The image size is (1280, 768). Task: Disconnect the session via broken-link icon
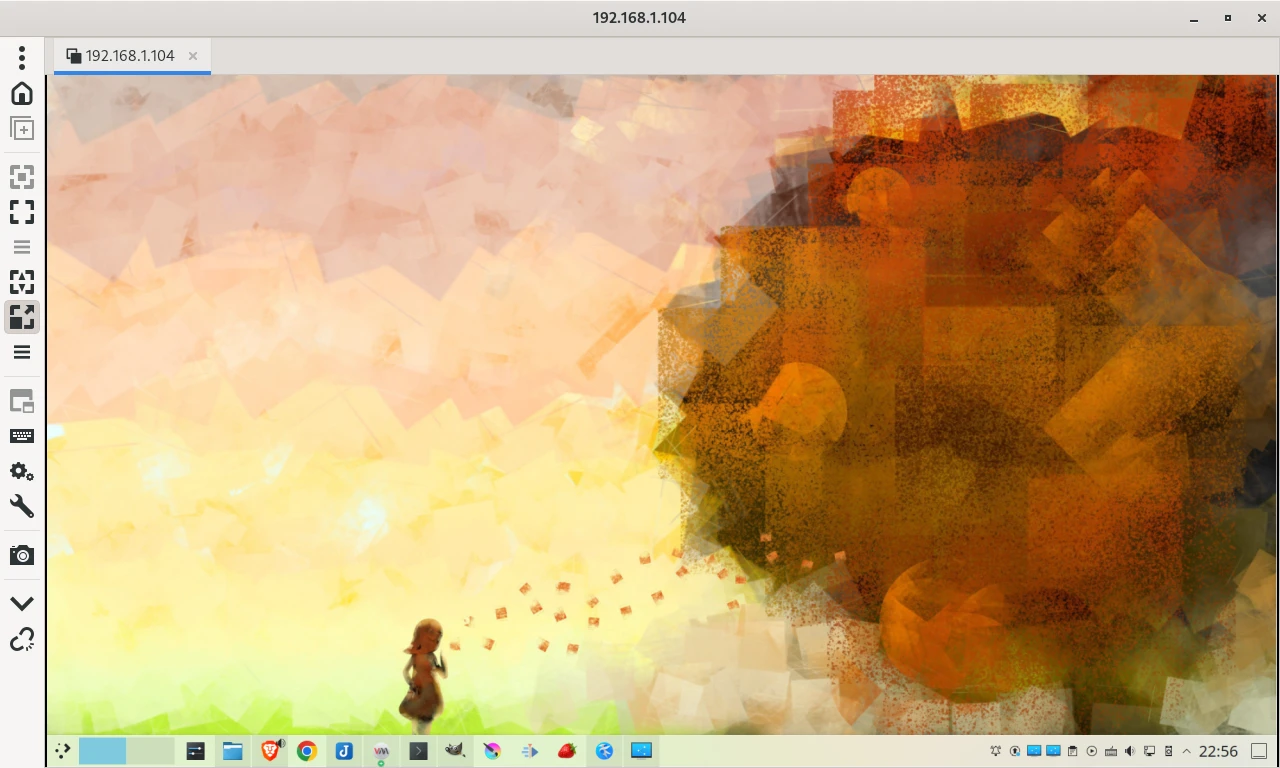[22, 639]
